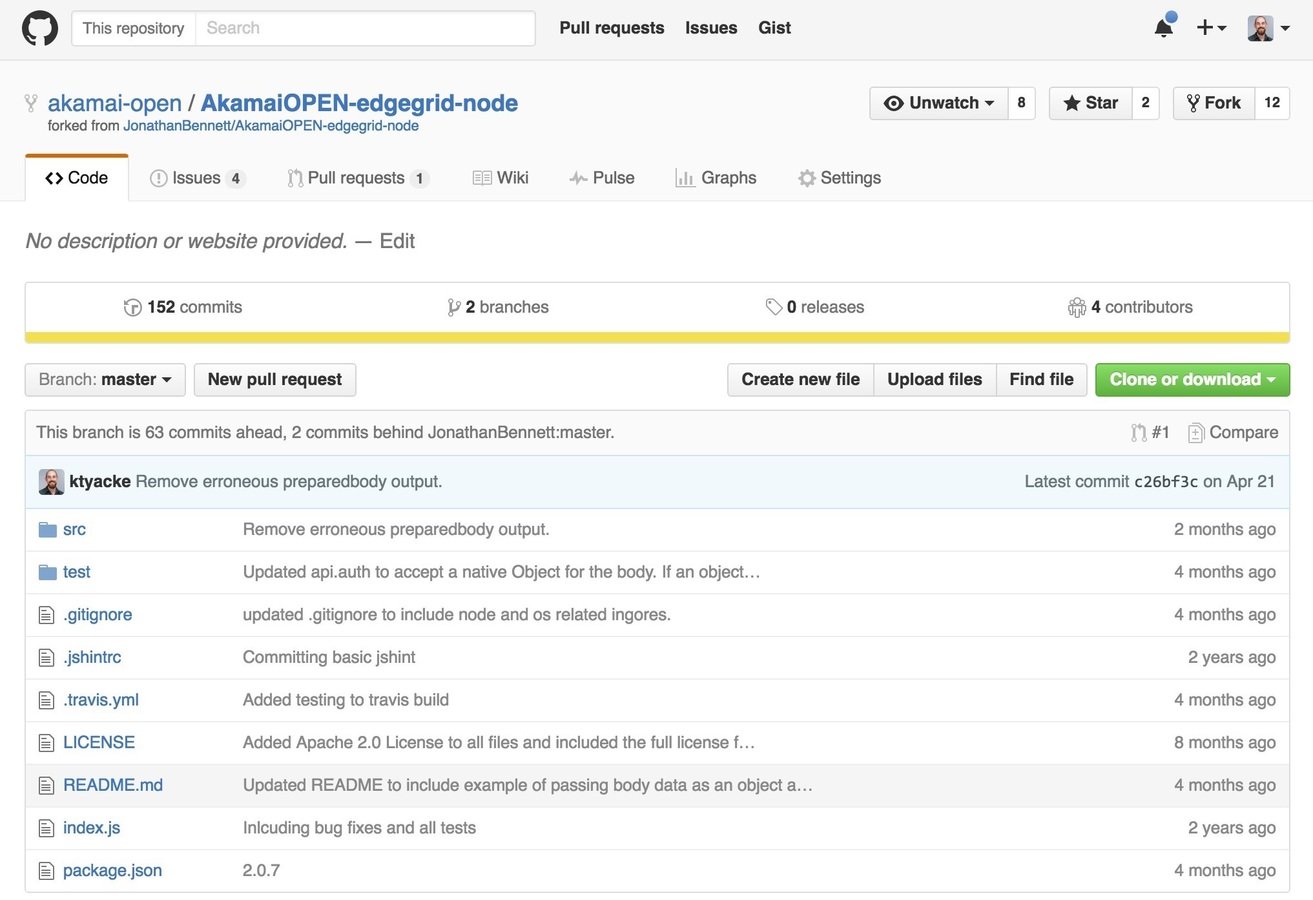View the 2 branches
The image size is (1313, 900).
[498, 307]
